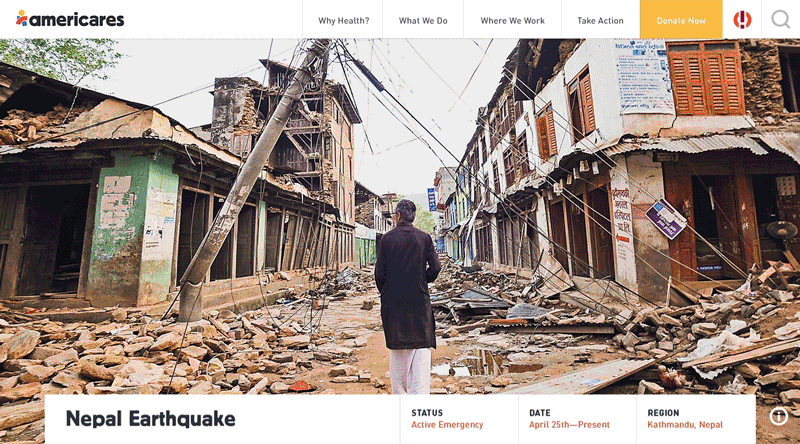Click the April 25th—Present date text
The height and width of the screenshot is (444, 800).
pyautogui.click(x=569, y=425)
